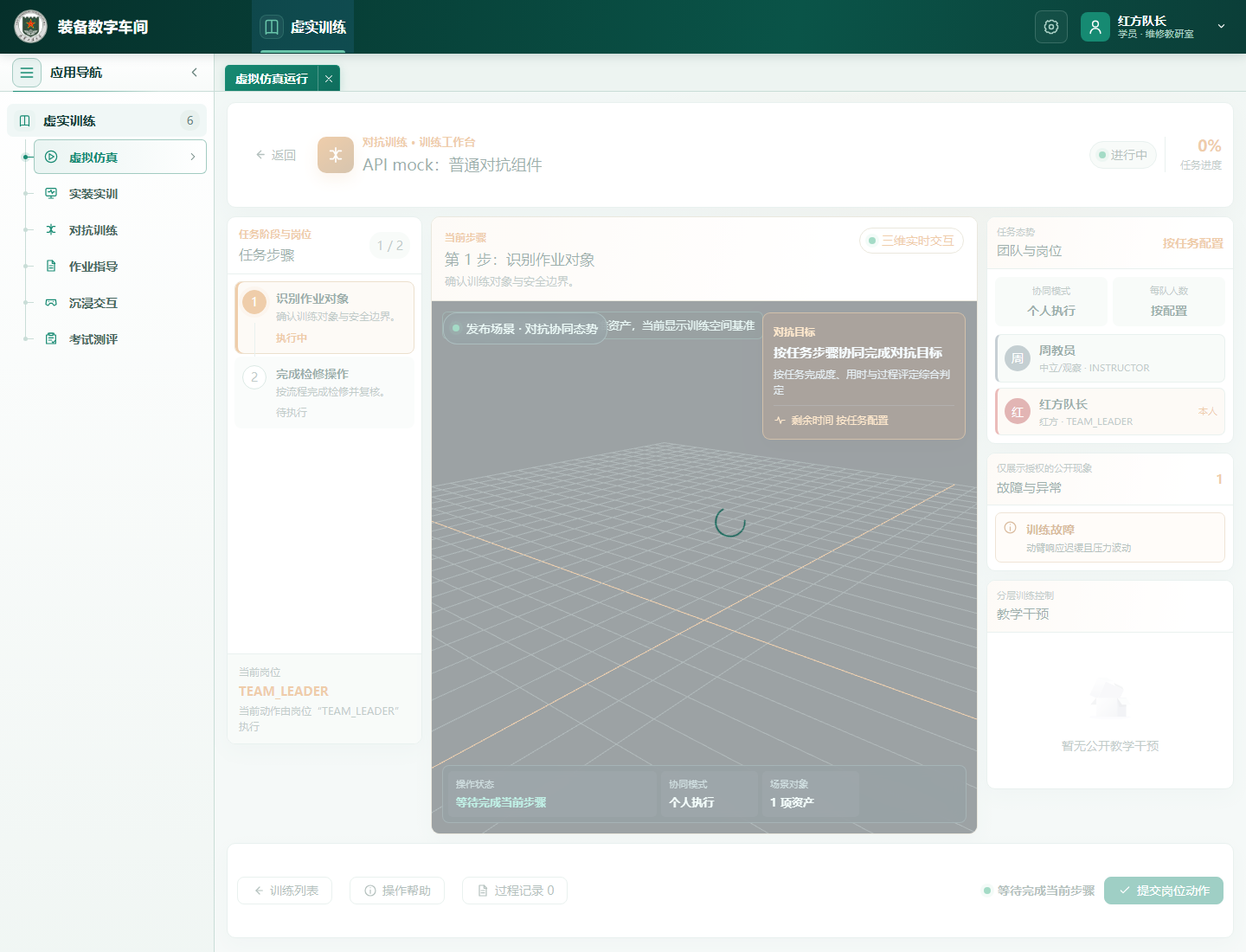This screenshot has width=1246, height=952.
Task: Open 作业指导 in the sidebar
Action: [120, 267]
